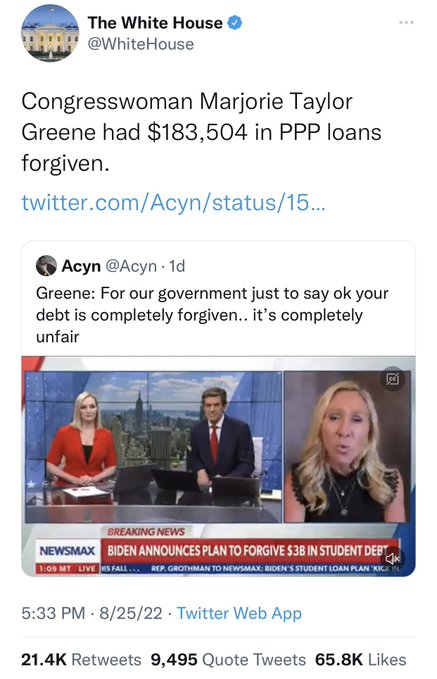437x679 pixels.
Task: Open the three-dots tweet options menu
Action: [406, 23]
